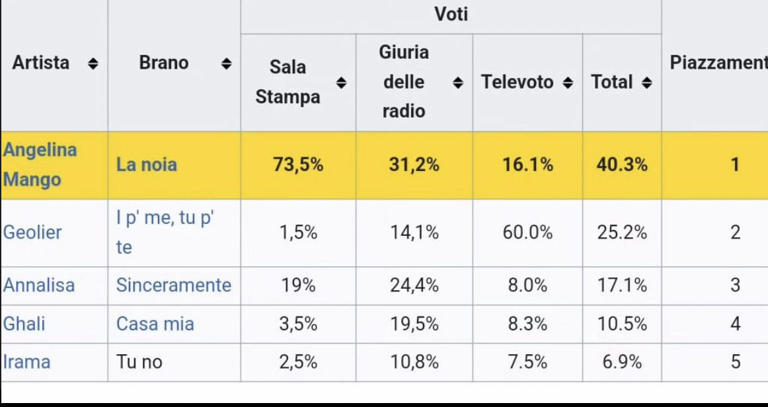The image size is (768, 407).
Task: Sort by Televoto sort arrows
Action: point(567,82)
